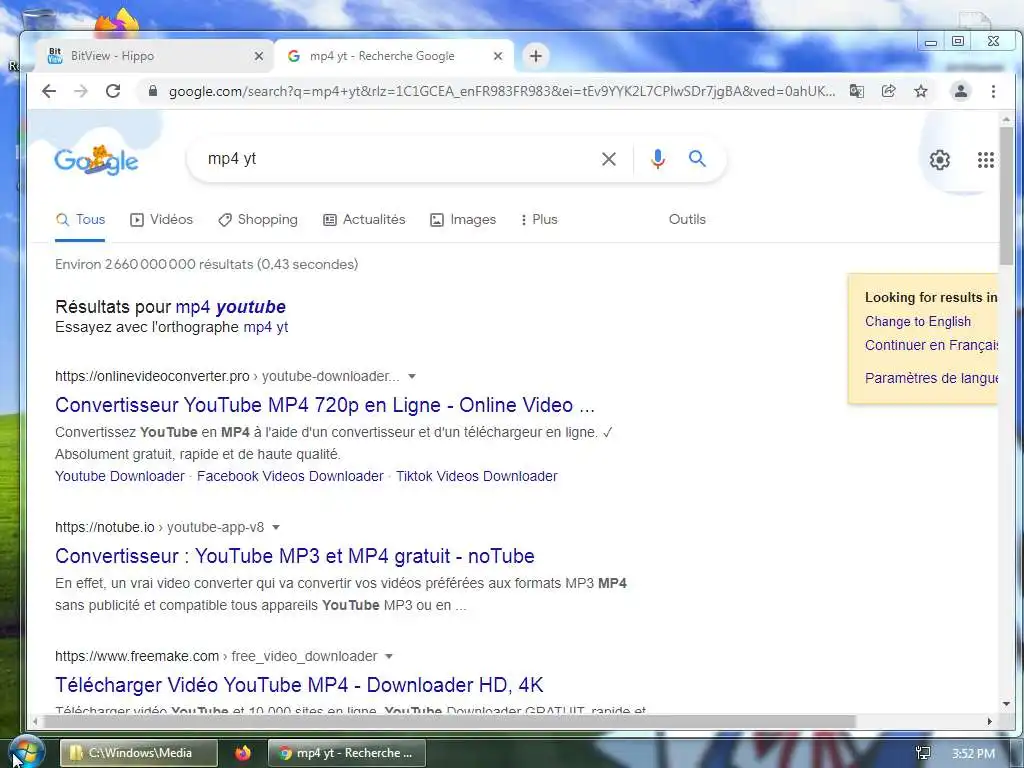Close the mp4 yt Google tab

click(x=498, y=56)
